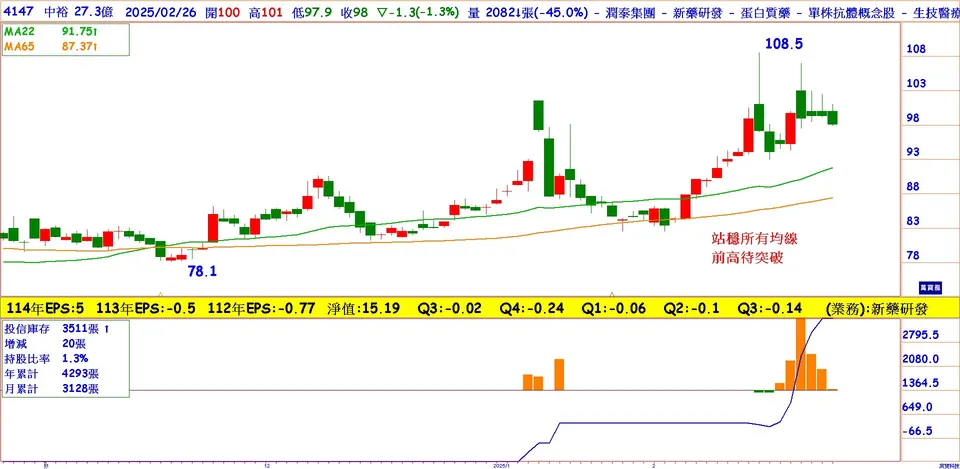Click the capital value 27.3億
Image resolution: width=960 pixels, height=469 pixels.
(x=93, y=10)
